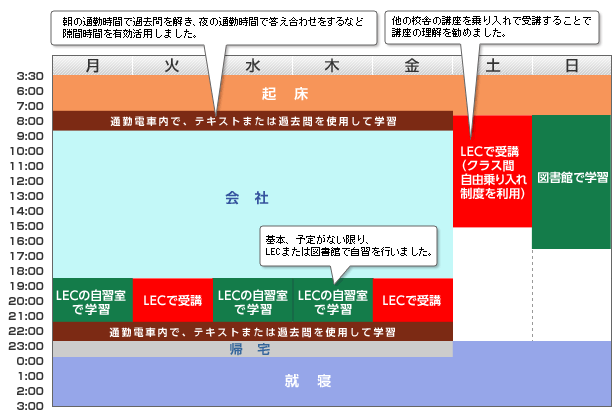Click the 11:00 time label
The width and height of the screenshot is (614, 418).
point(27,166)
